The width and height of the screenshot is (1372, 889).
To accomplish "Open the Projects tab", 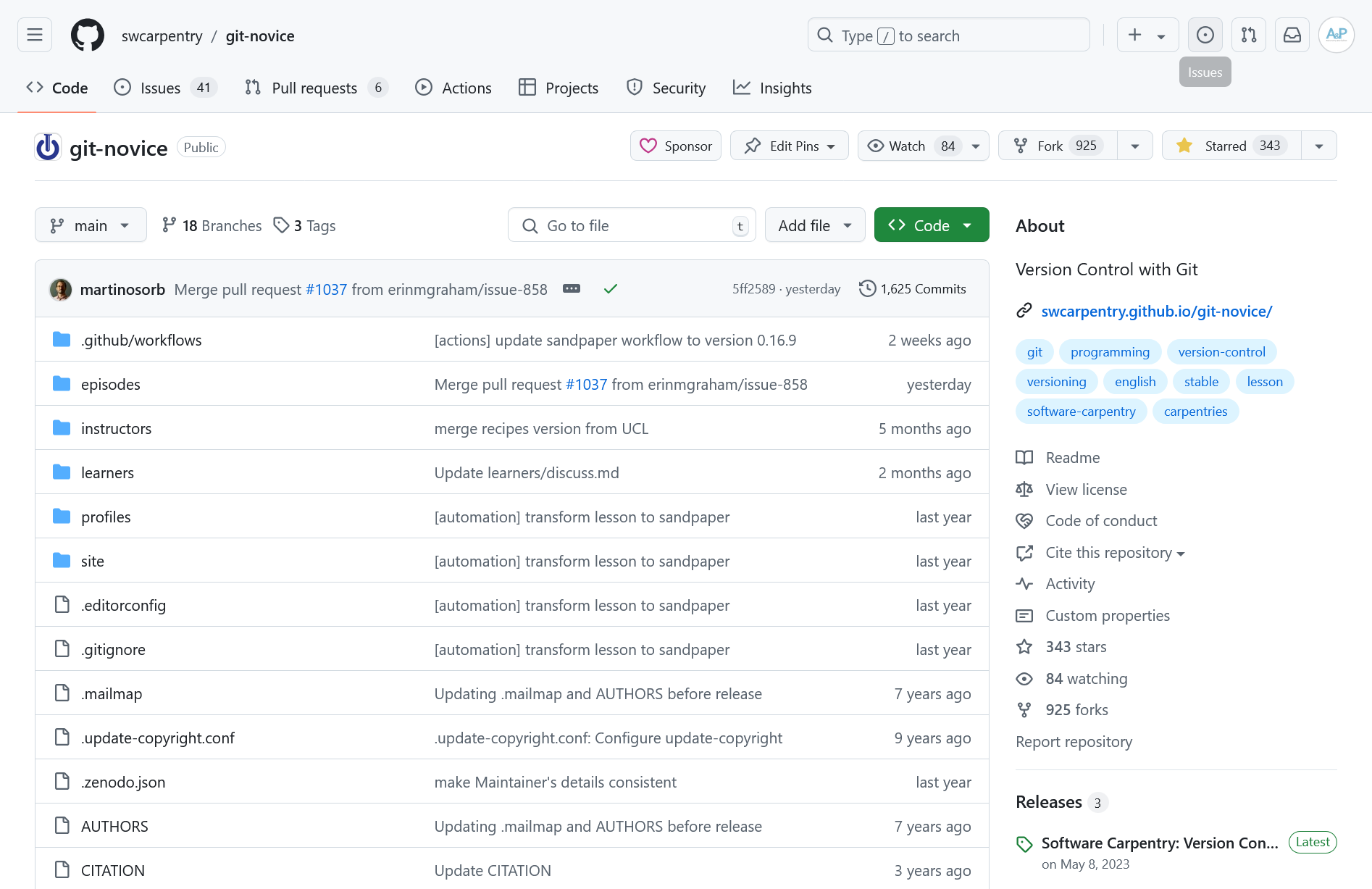I will coord(559,88).
